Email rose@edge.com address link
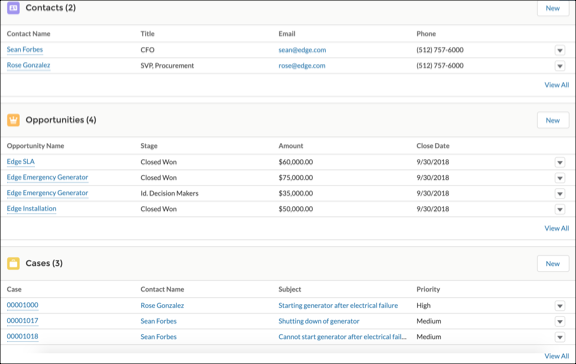 [x=302, y=66]
